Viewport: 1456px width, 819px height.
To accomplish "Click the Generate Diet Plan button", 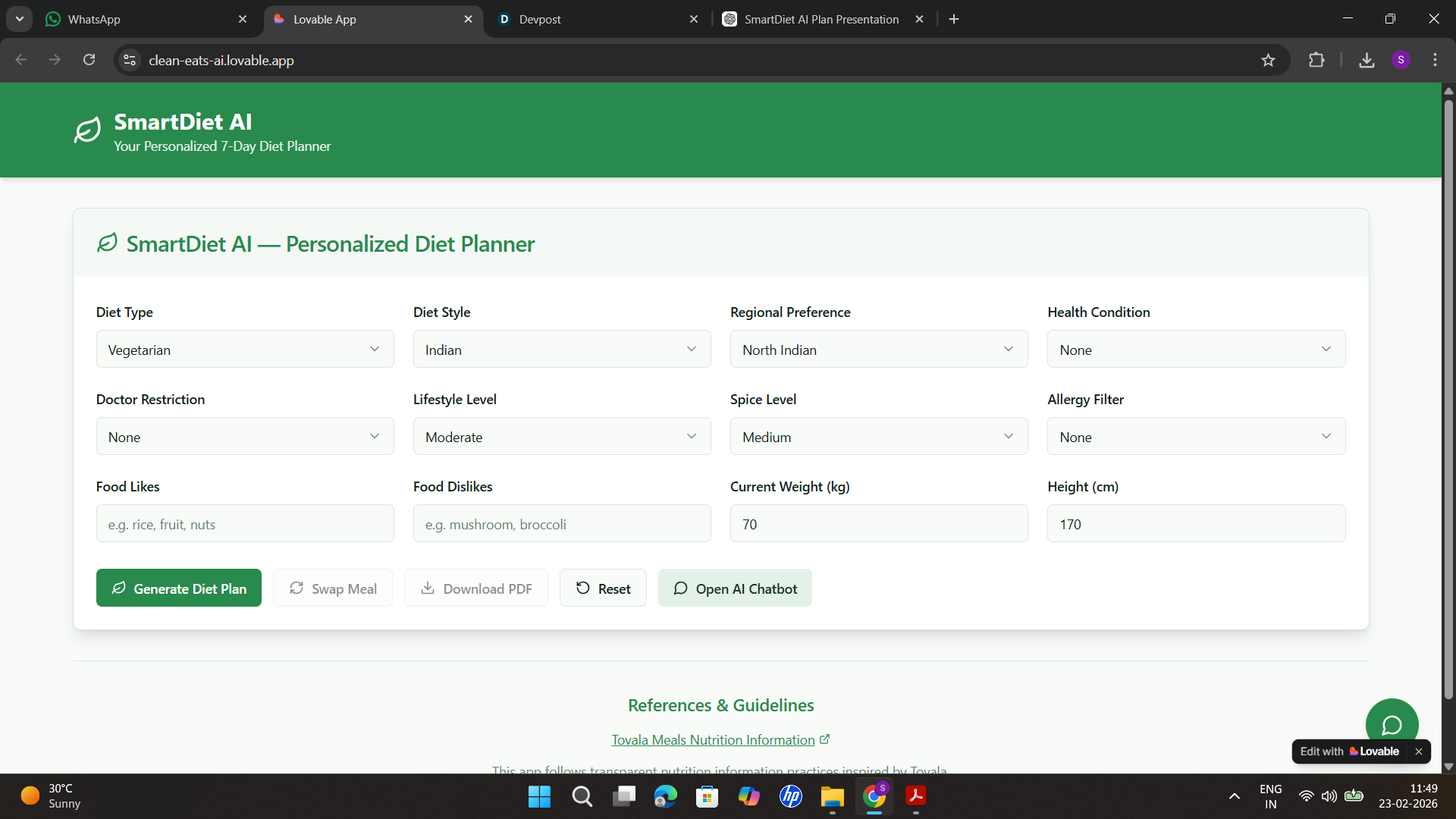I will pyautogui.click(x=179, y=588).
